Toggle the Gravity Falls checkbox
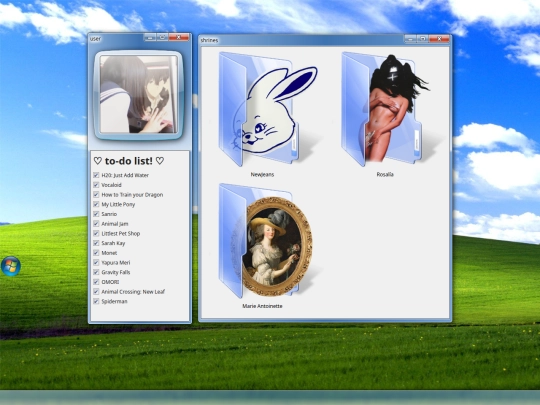Viewport: 540px width, 405px height. [x=96, y=272]
